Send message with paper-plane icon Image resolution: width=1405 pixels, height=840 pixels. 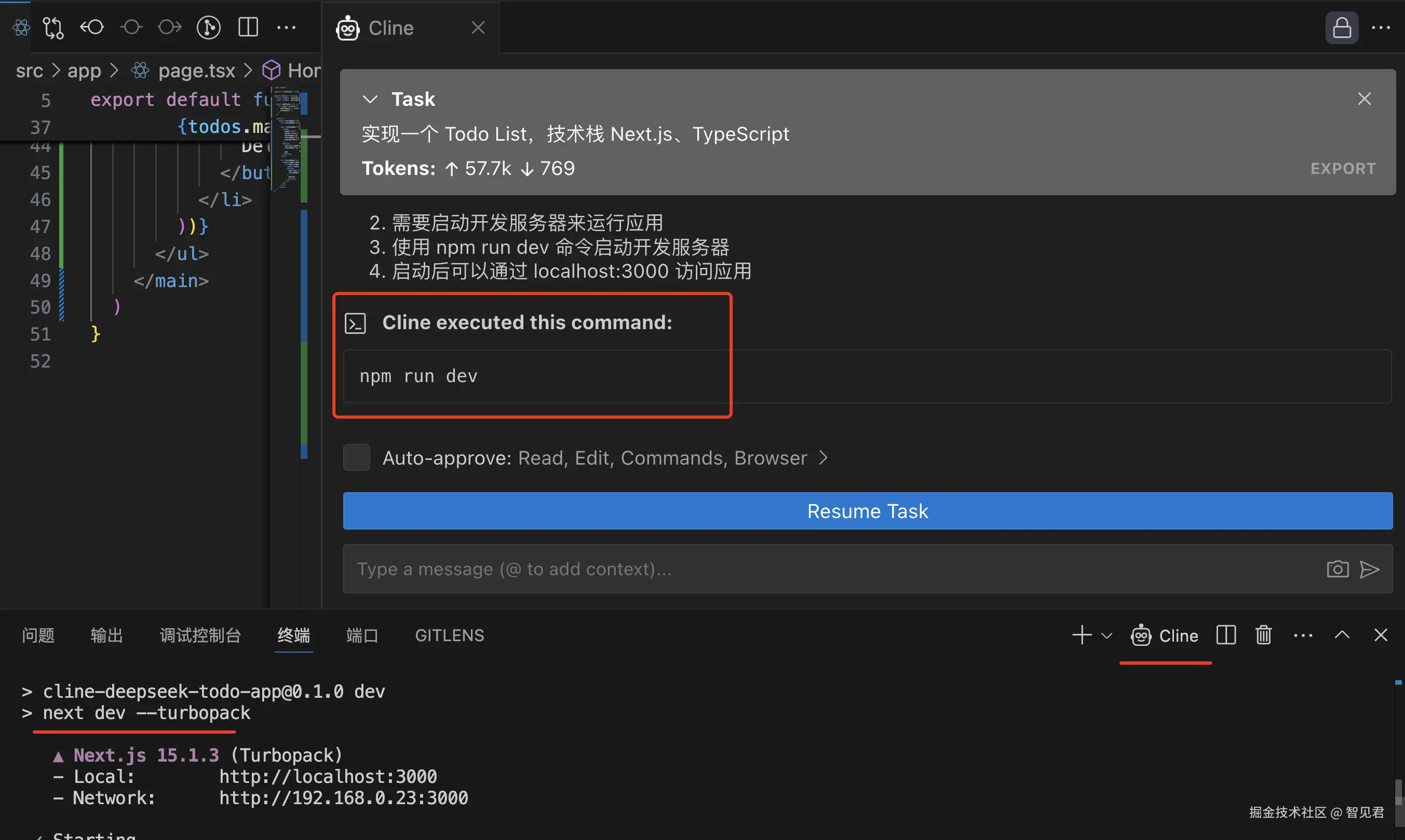tap(1369, 569)
